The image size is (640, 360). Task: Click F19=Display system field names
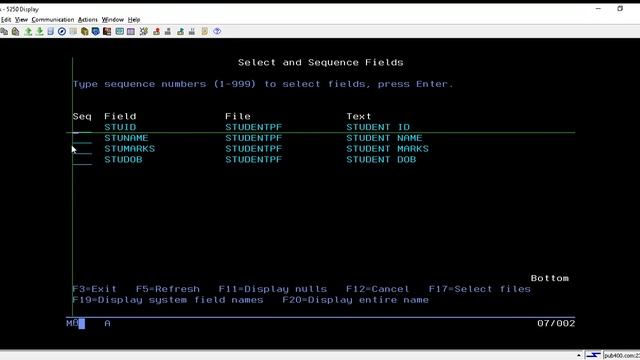coord(168,300)
